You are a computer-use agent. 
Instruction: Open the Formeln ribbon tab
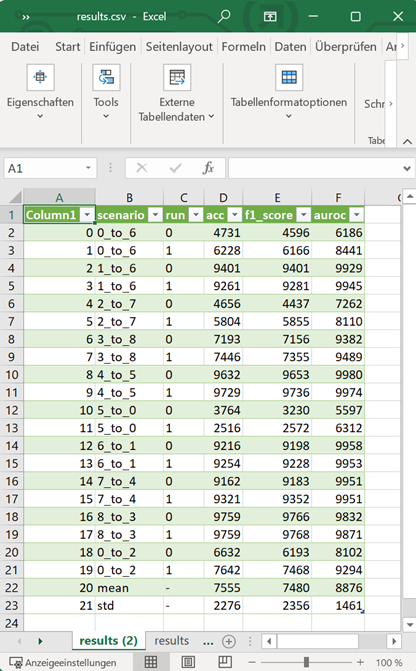(244, 47)
